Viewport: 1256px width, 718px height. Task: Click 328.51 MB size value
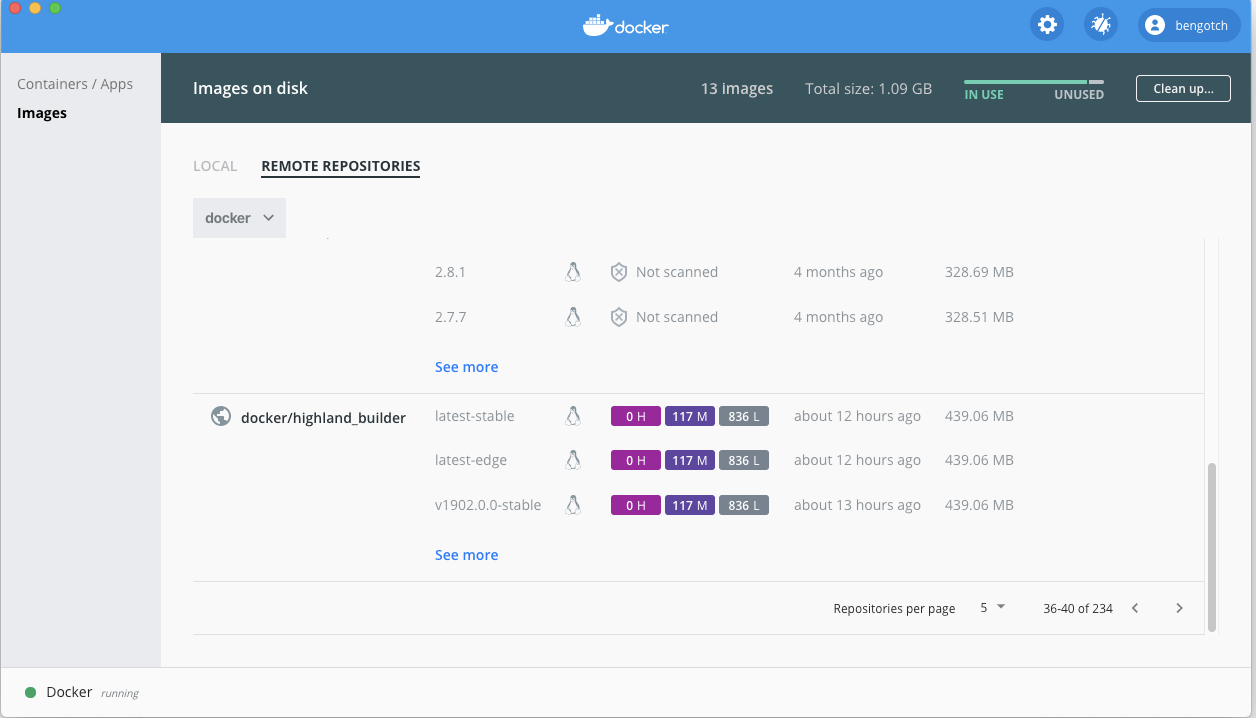click(x=979, y=317)
